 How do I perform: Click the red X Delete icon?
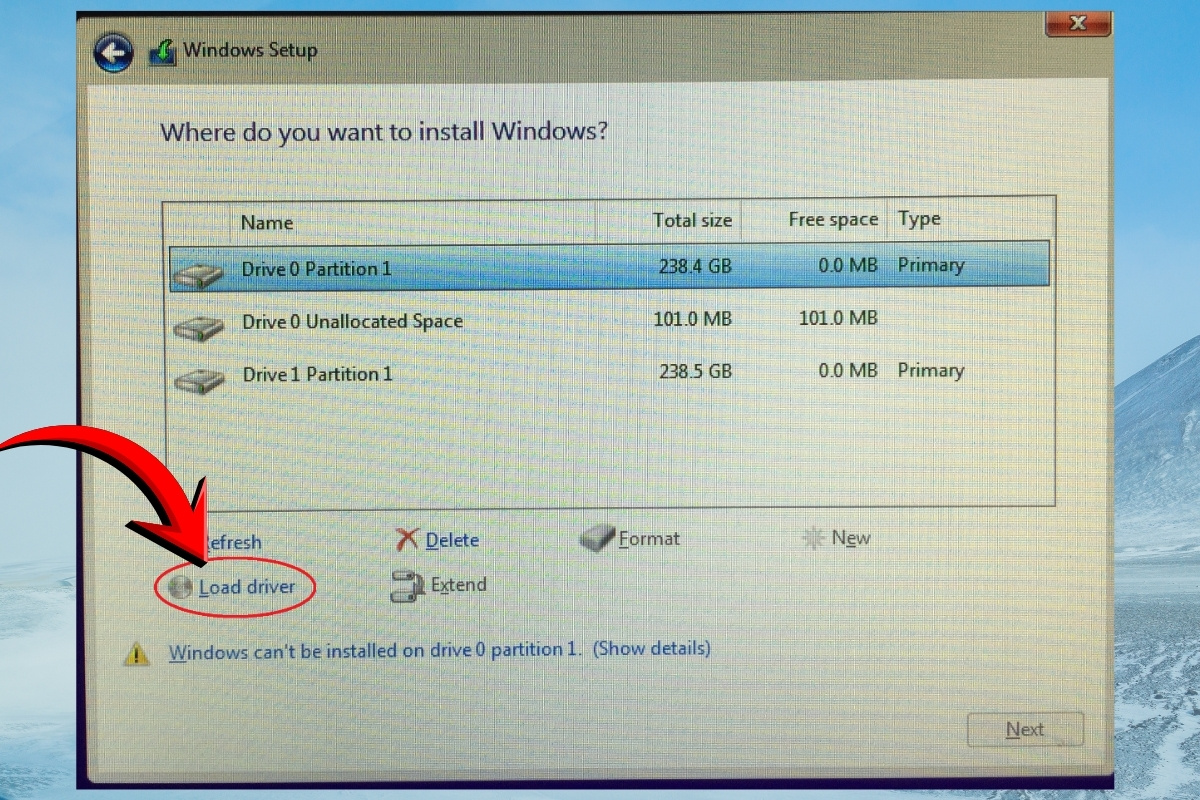click(407, 540)
